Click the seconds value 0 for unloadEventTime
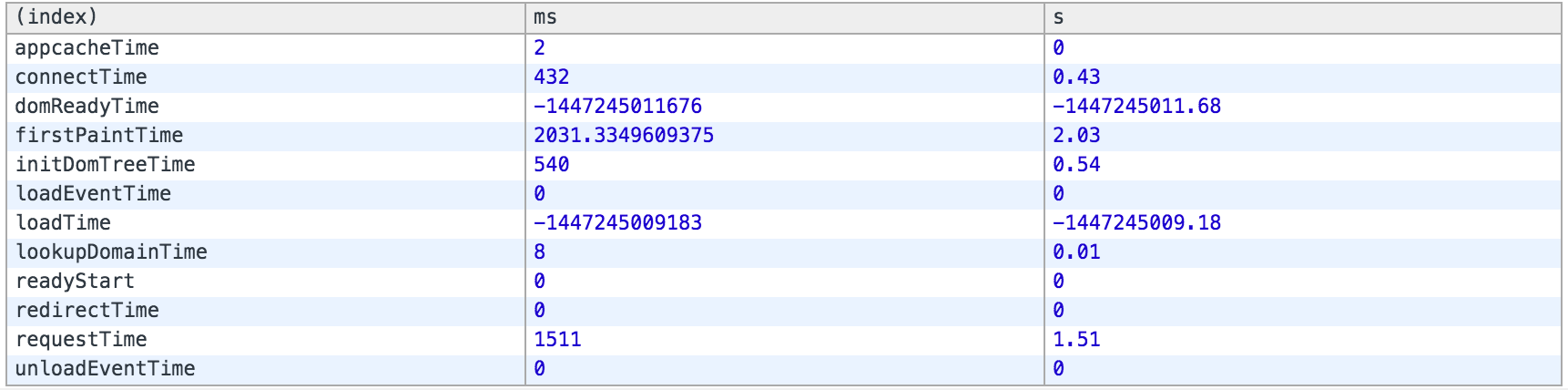 [1059, 369]
